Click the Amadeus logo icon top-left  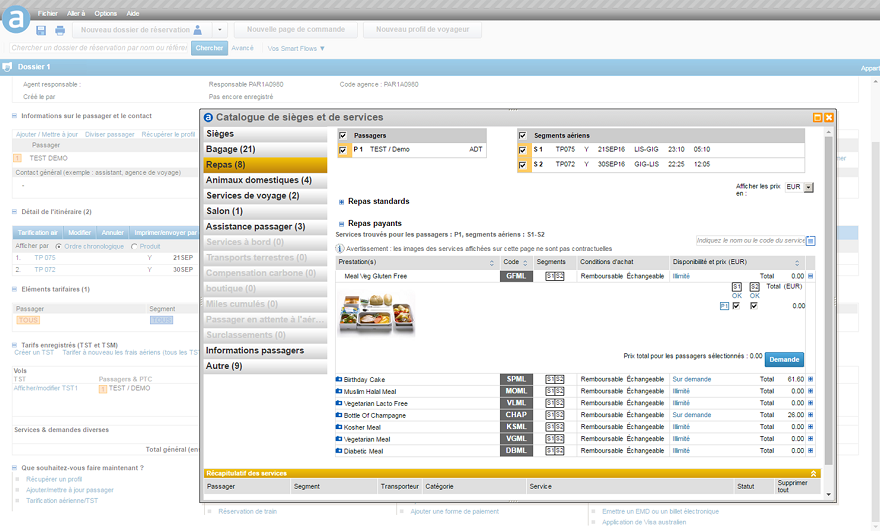click(15, 19)
